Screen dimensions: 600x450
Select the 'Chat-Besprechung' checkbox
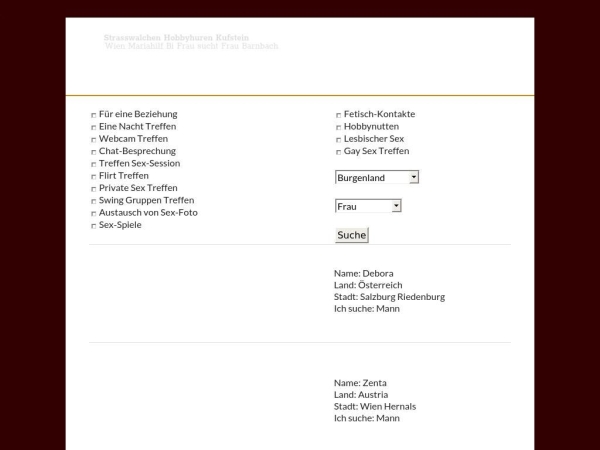pos(93,152)
